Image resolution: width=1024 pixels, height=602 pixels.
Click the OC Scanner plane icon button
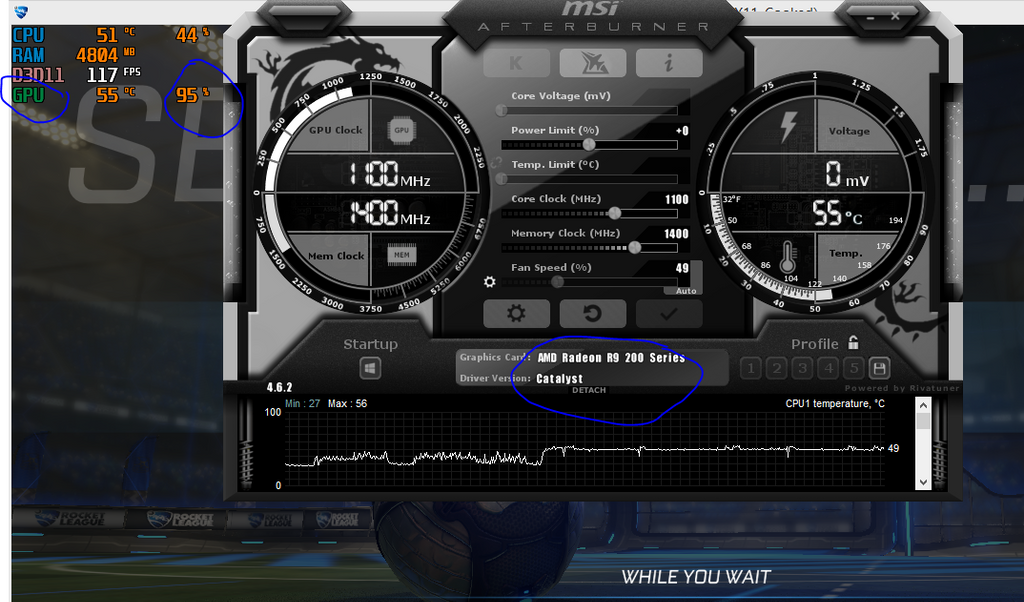(593, 63)
